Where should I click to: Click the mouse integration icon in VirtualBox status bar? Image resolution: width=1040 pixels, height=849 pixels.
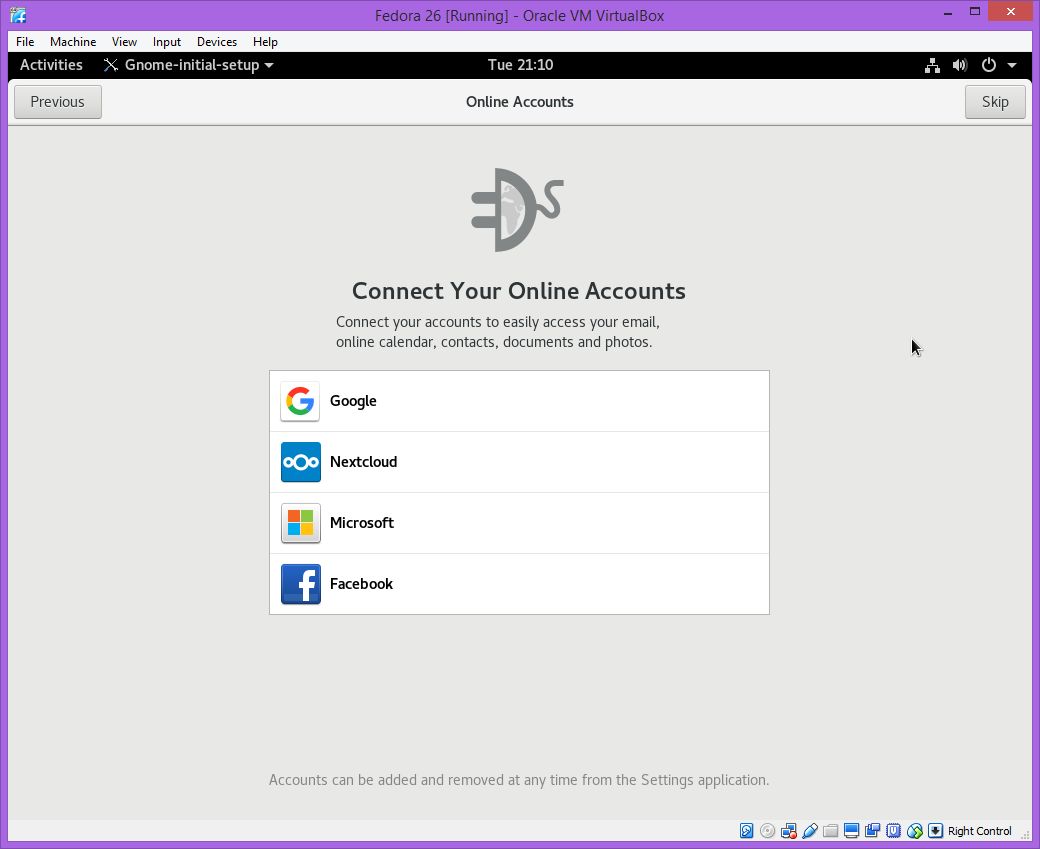915,830
